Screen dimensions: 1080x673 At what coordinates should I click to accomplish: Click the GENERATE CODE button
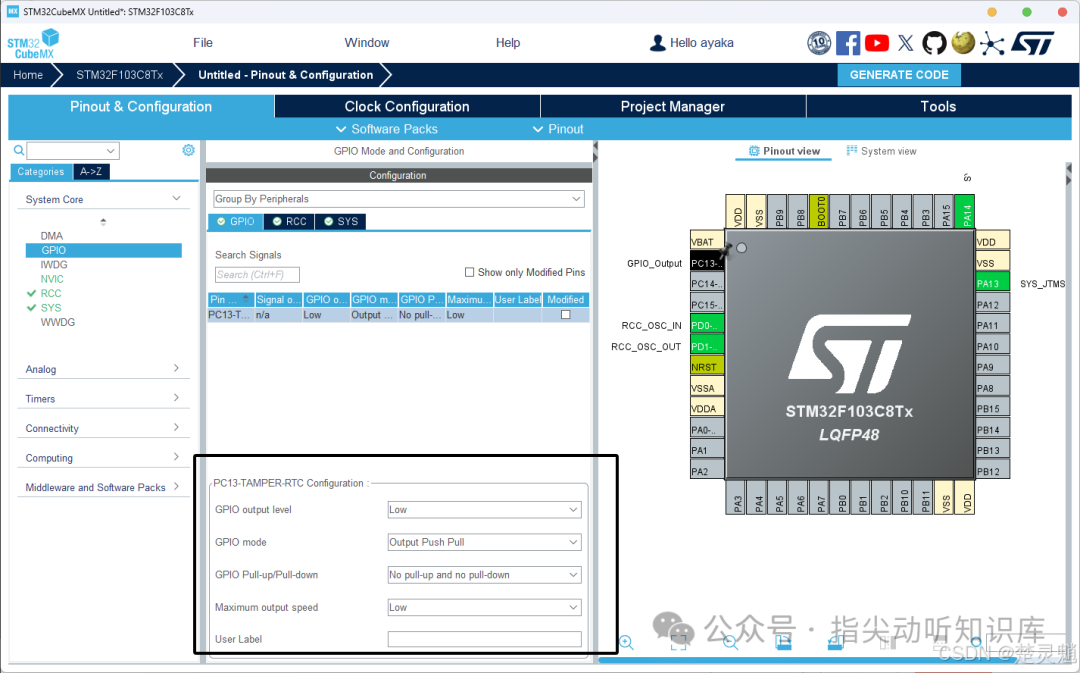click(899, 75)
